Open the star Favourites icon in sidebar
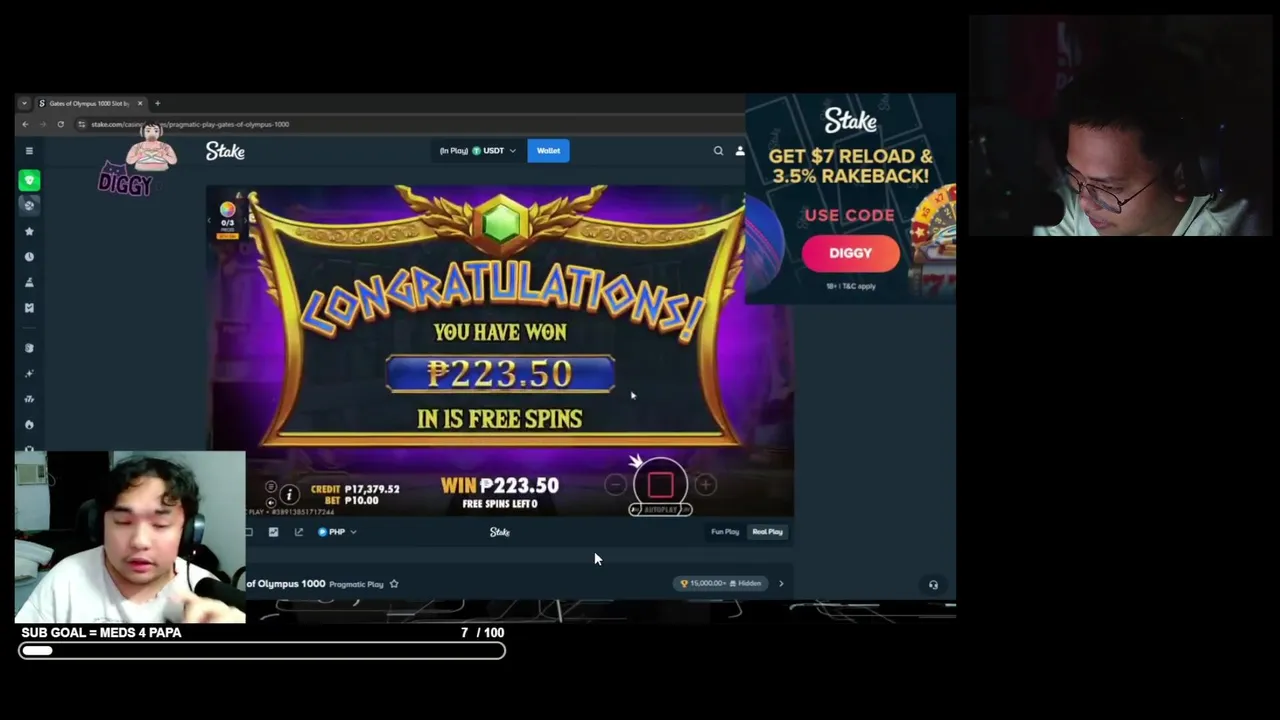Viewport: 1280px width, 720px height. point(29,231)
